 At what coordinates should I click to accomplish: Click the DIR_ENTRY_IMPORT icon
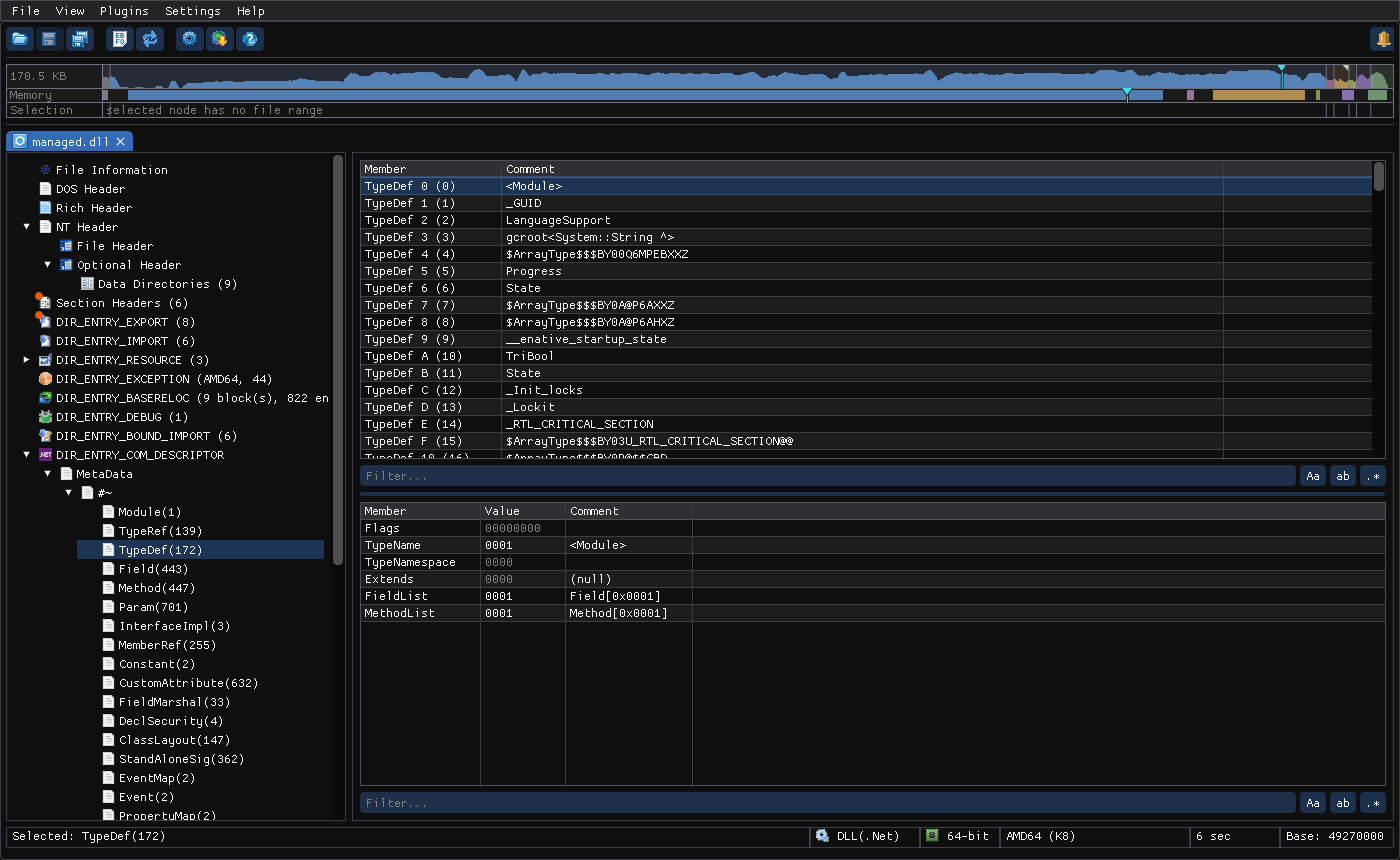click(45, 341)
